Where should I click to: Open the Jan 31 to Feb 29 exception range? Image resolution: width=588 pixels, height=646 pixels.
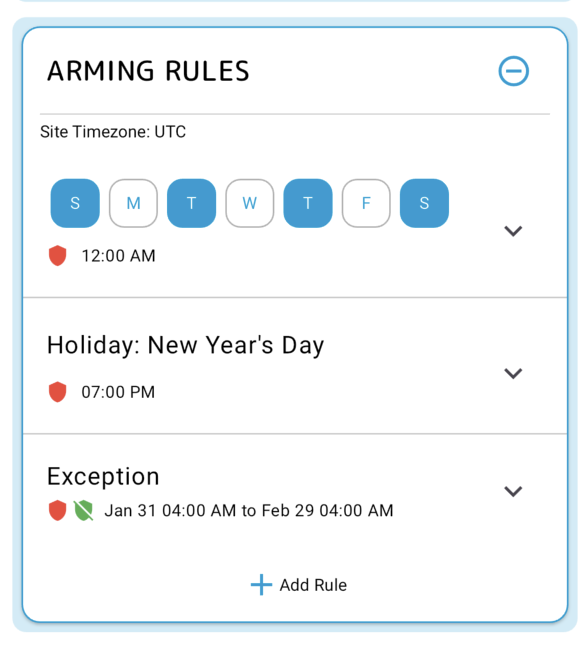[249, 510]
